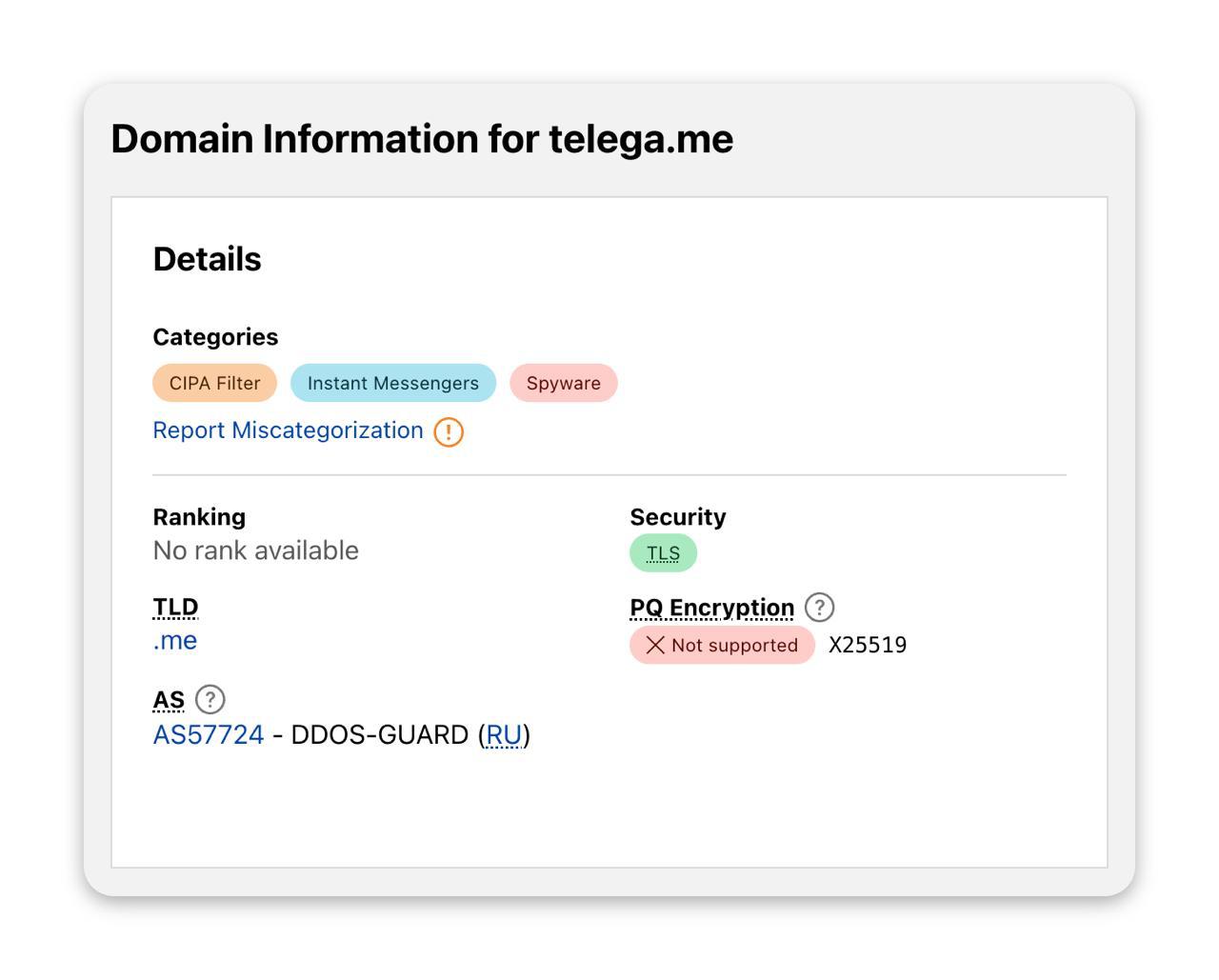Click the dotted-underlined PQ Encryption label
Screen dimensions: 1219x980
[x=710, y=607]
